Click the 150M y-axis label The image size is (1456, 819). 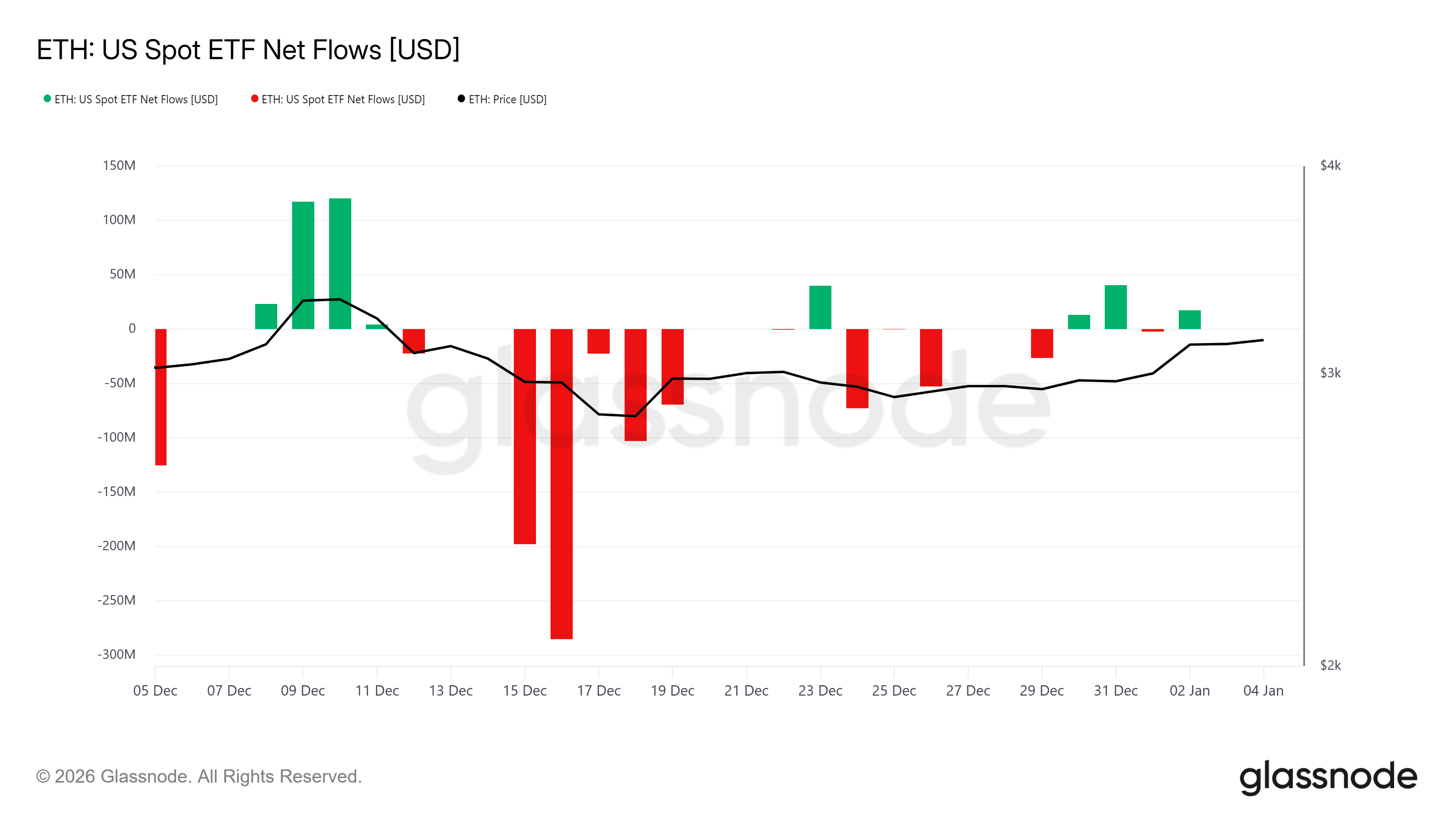(119, 166)
